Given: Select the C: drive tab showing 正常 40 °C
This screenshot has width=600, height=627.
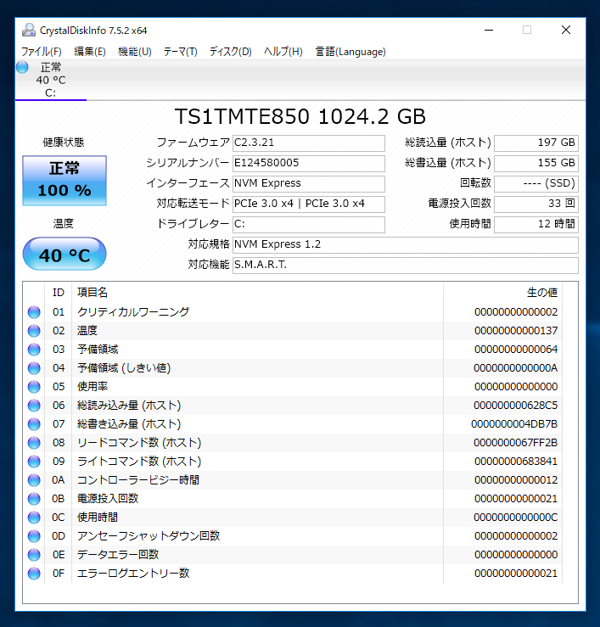Looking at the screenshot, I should (x=51, y=80).
